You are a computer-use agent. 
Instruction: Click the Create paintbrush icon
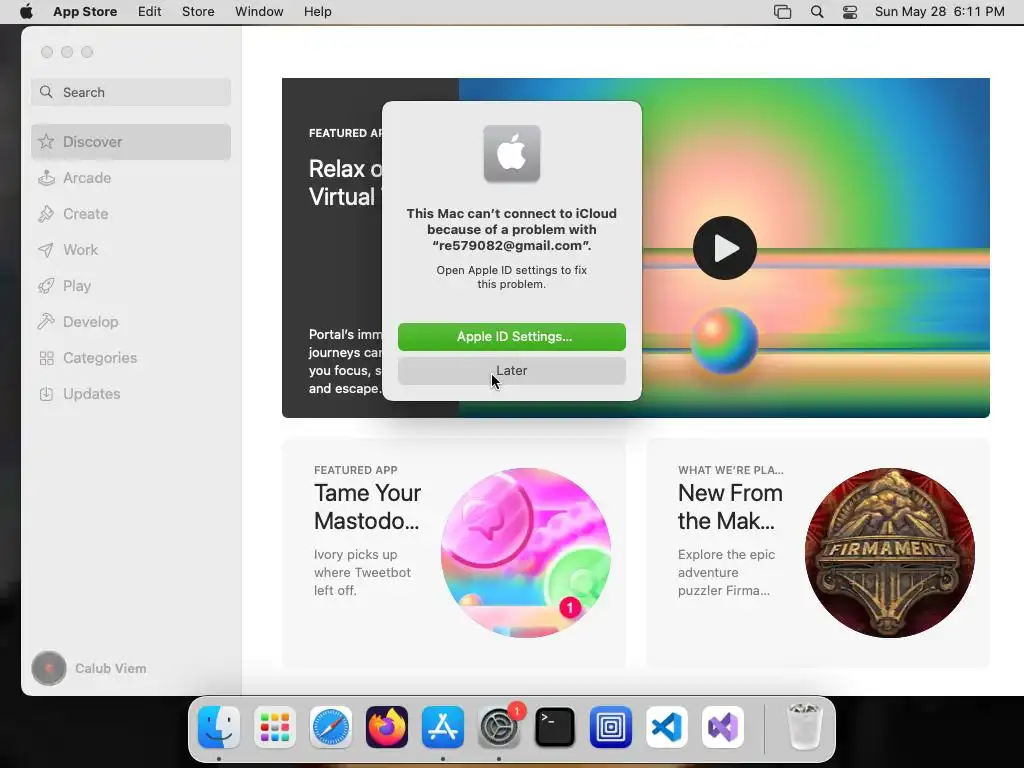[46, 214]
